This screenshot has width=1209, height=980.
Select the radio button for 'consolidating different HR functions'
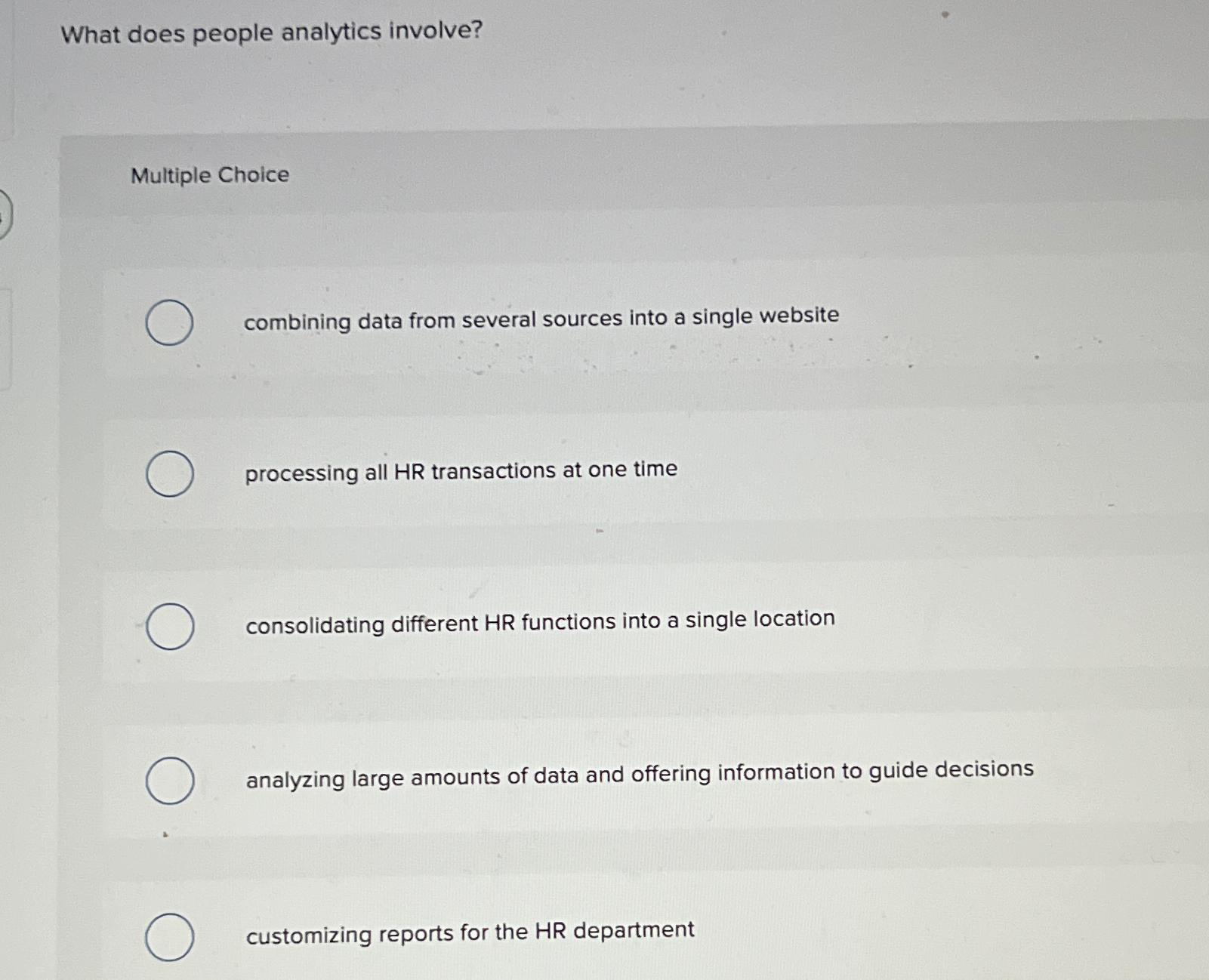click(169, 627)
